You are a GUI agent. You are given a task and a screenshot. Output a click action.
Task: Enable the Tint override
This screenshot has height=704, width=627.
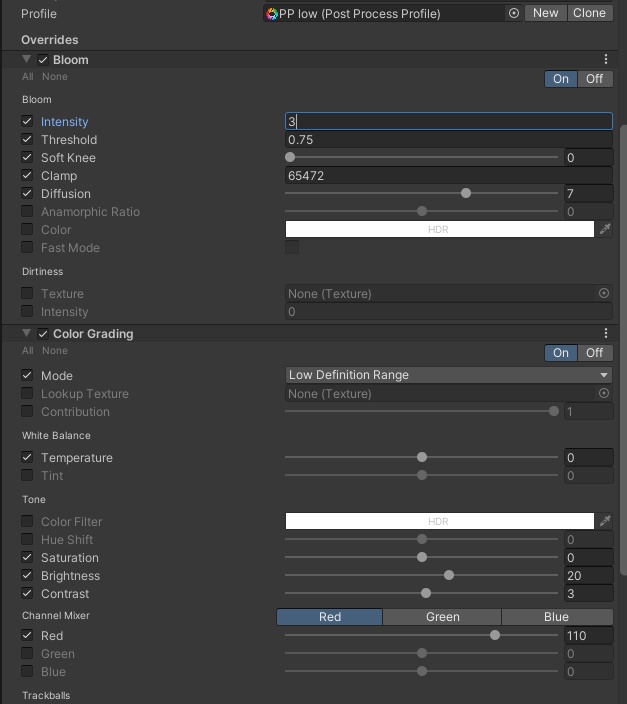tap(27, 475)
